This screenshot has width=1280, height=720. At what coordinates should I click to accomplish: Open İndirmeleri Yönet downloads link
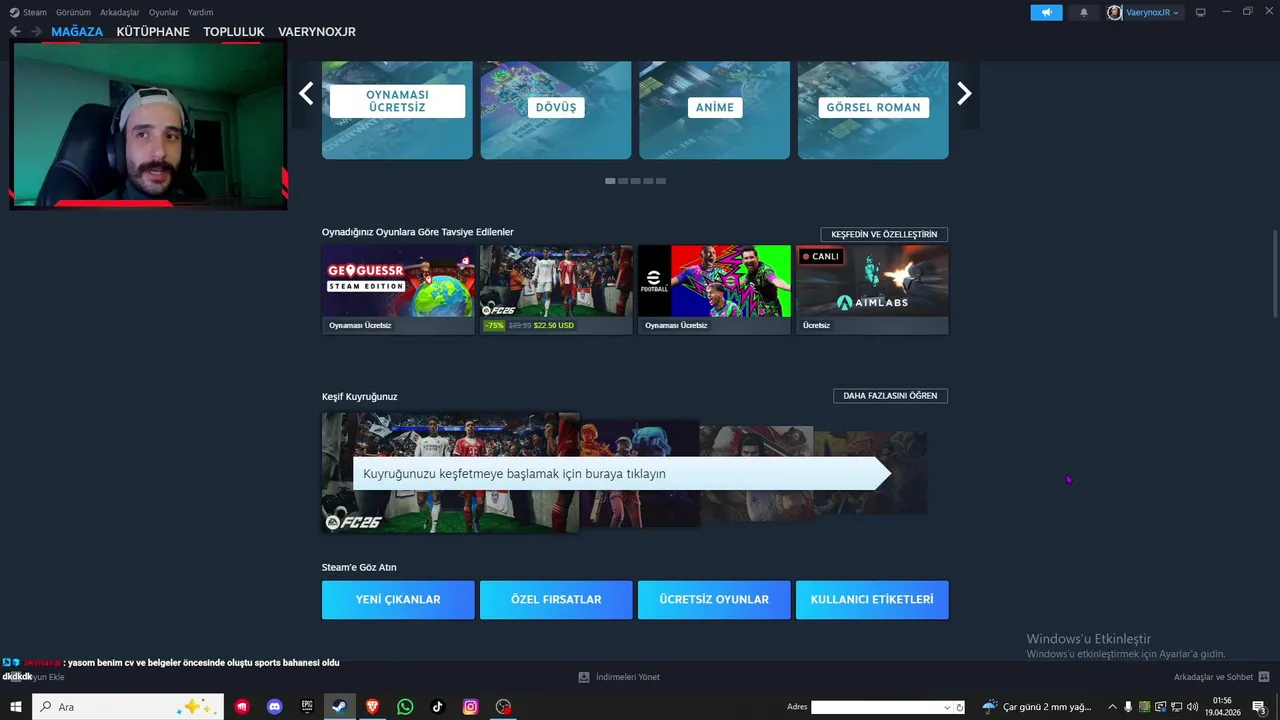coord(619,677)
